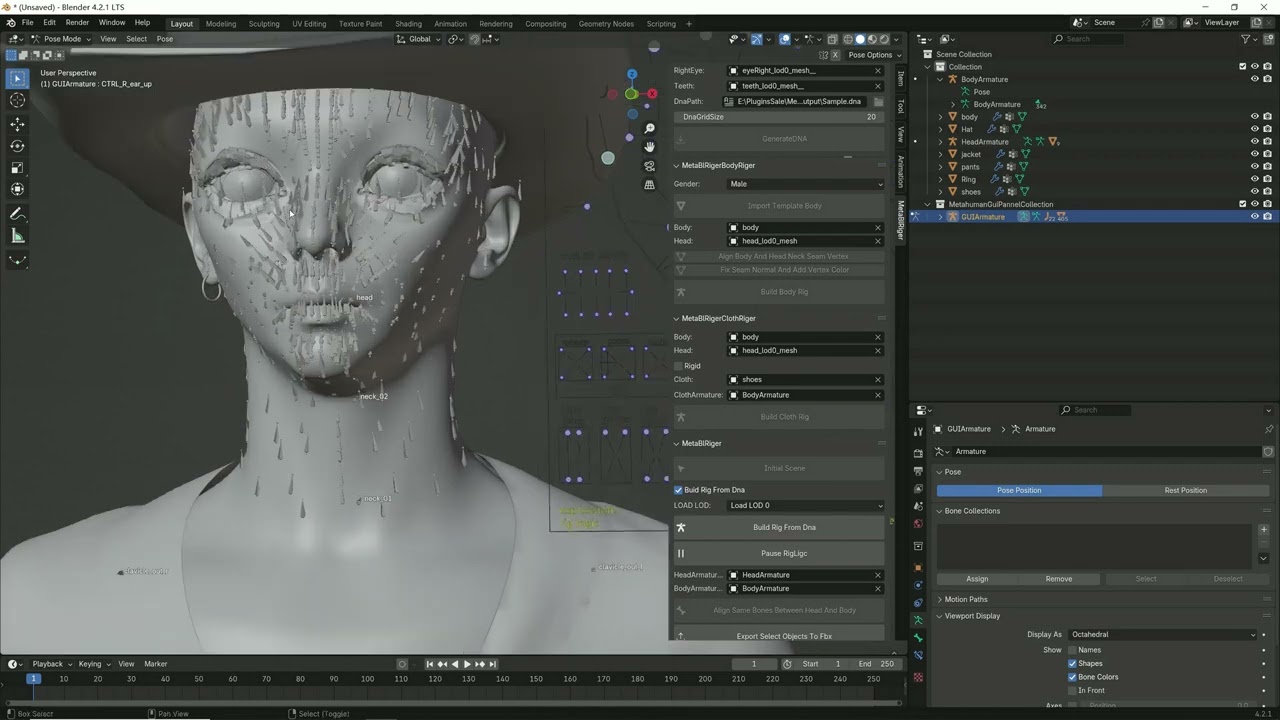Toggle the camera view icon

[650, 166]
